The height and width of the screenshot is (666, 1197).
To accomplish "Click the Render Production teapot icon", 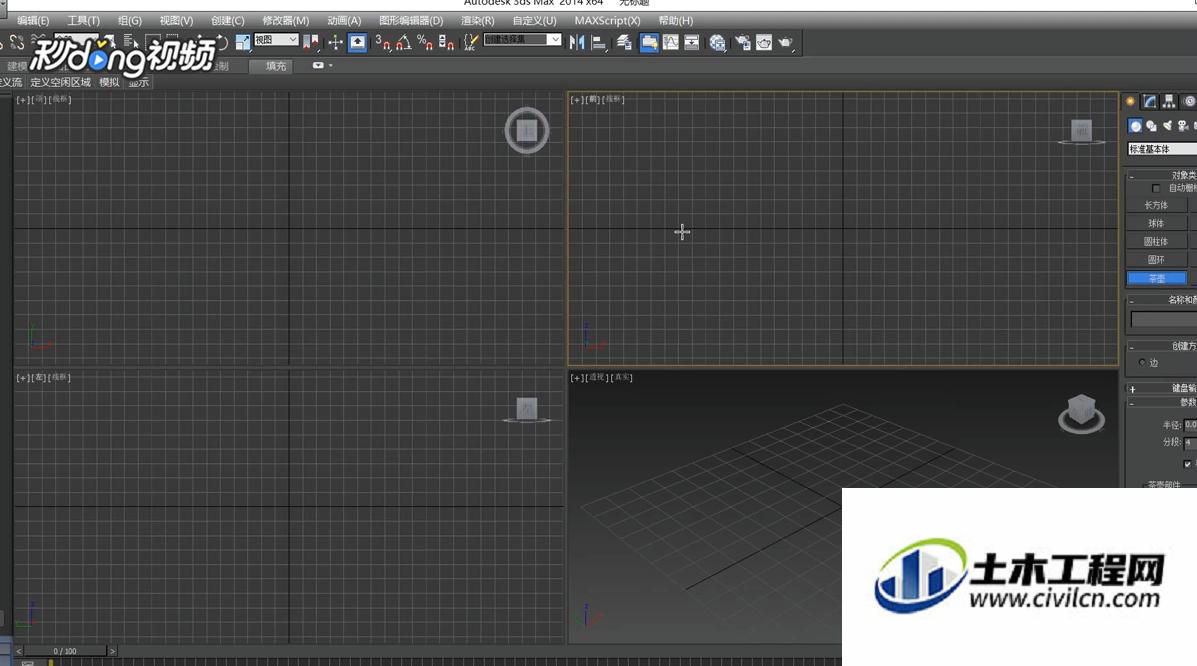I will 786,43.
